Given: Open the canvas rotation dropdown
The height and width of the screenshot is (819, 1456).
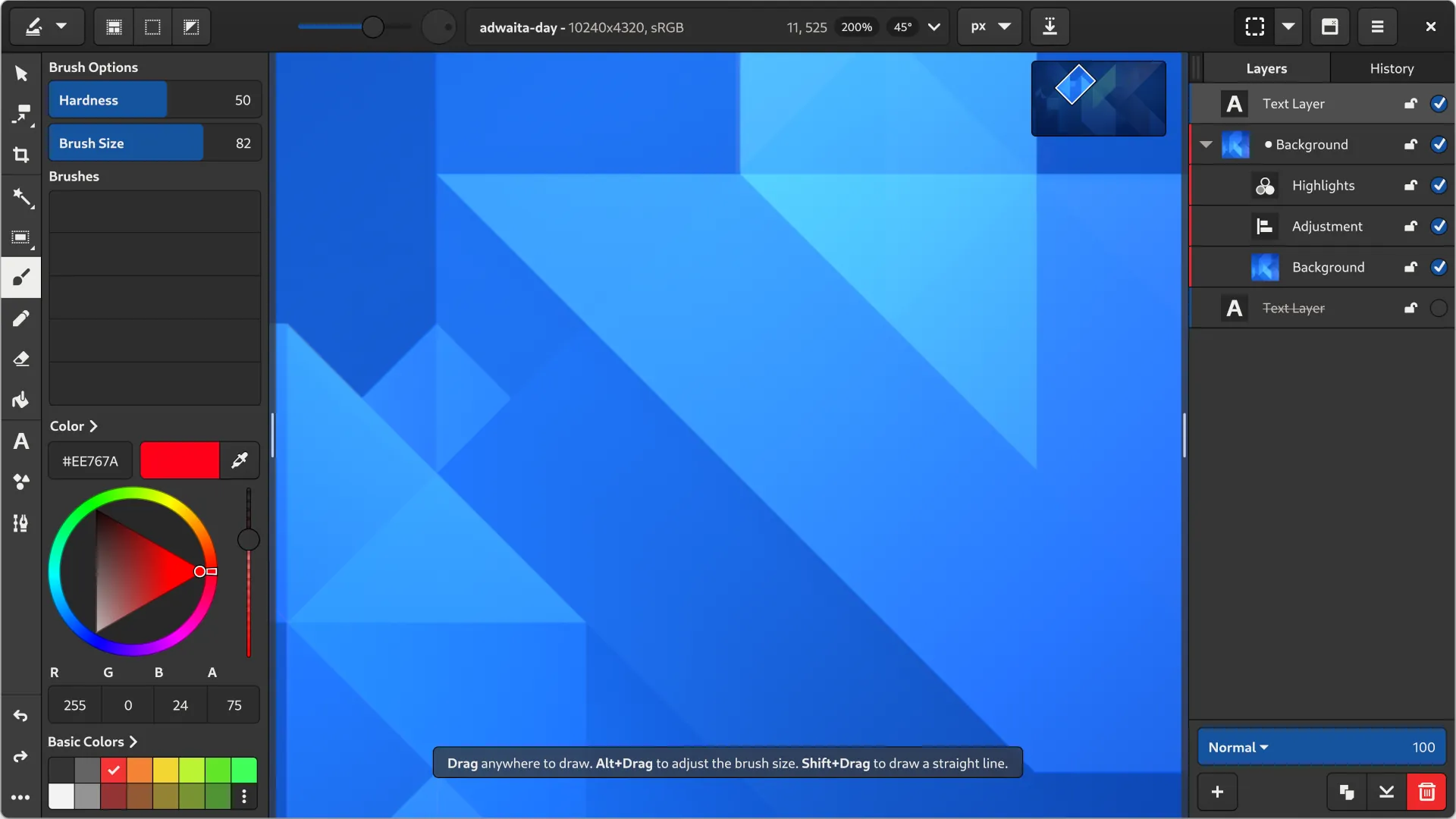Looking at the screenshot, I should 933,27.
